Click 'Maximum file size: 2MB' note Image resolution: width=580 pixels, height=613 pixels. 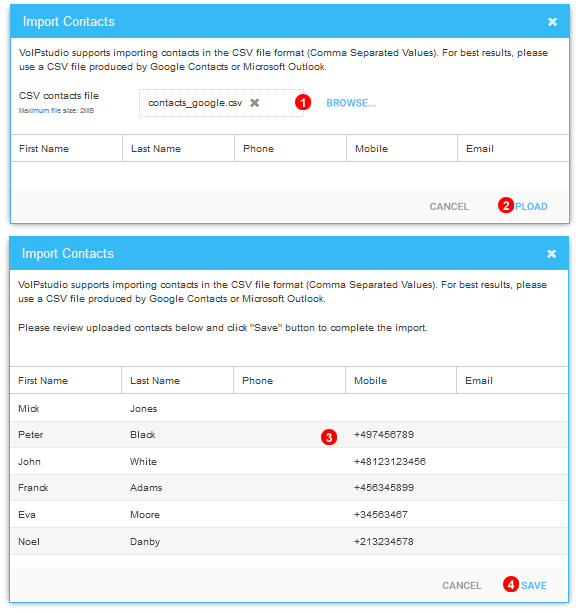pos(56,111)
